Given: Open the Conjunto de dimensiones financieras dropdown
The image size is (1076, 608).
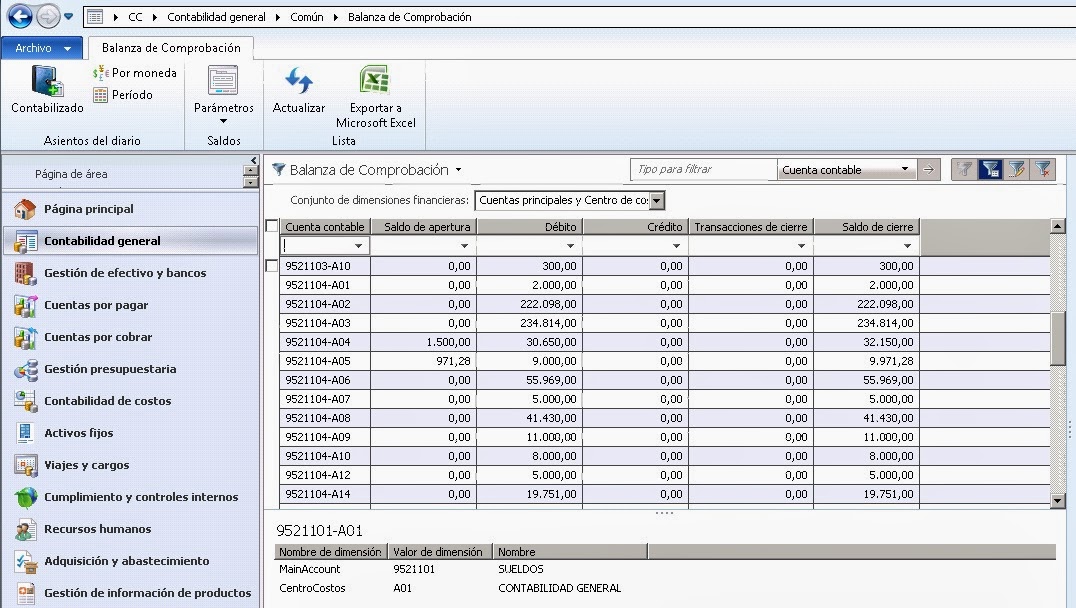Looking at the screenshot, I should (654, 201).
